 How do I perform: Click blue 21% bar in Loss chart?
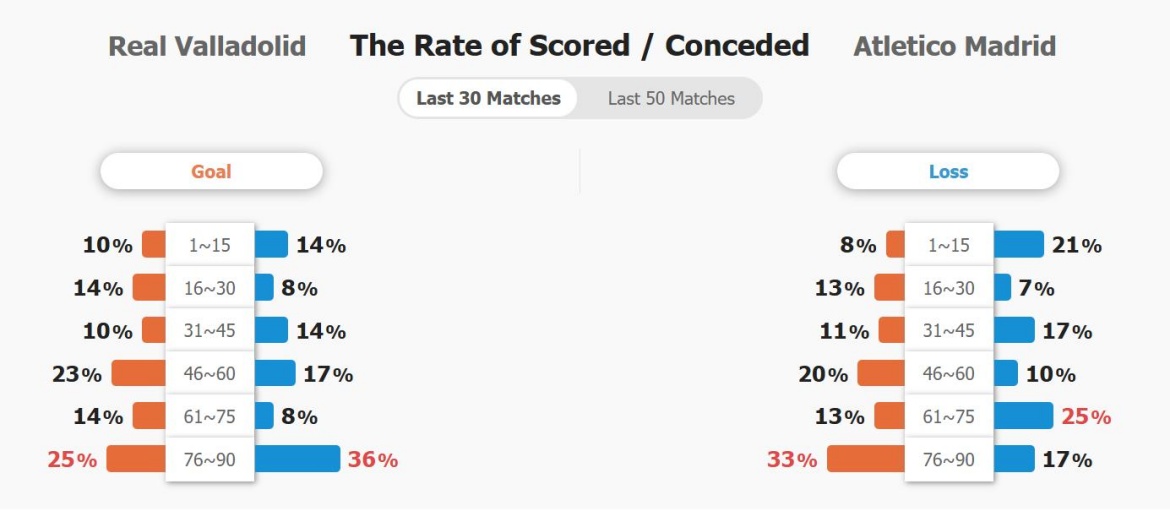[1019, 244]
